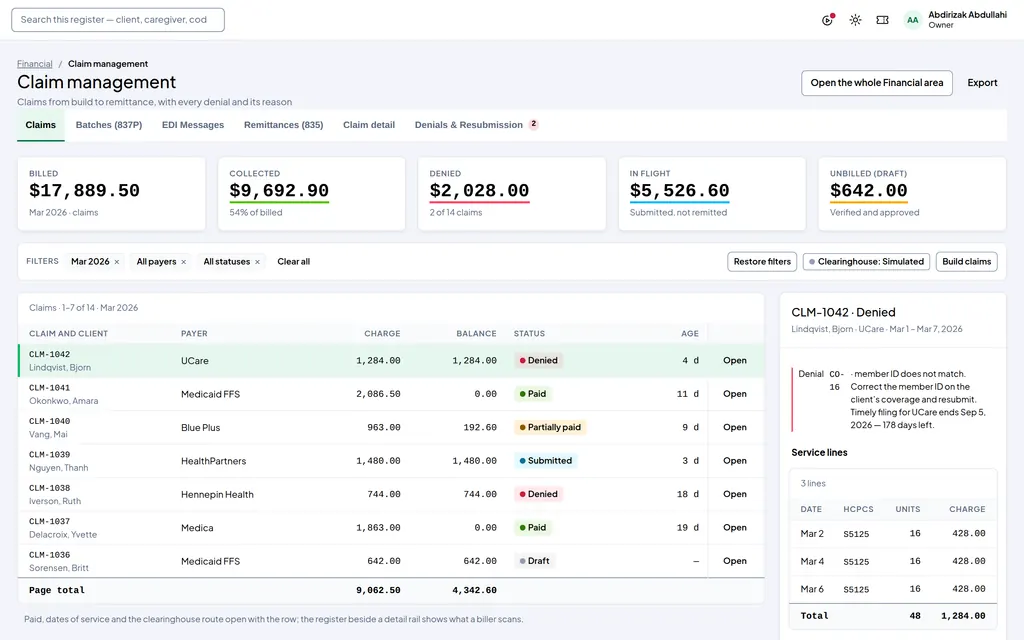1024x640 pixels.
Task: Sort by the Charge column header
Action: (382, 334)
